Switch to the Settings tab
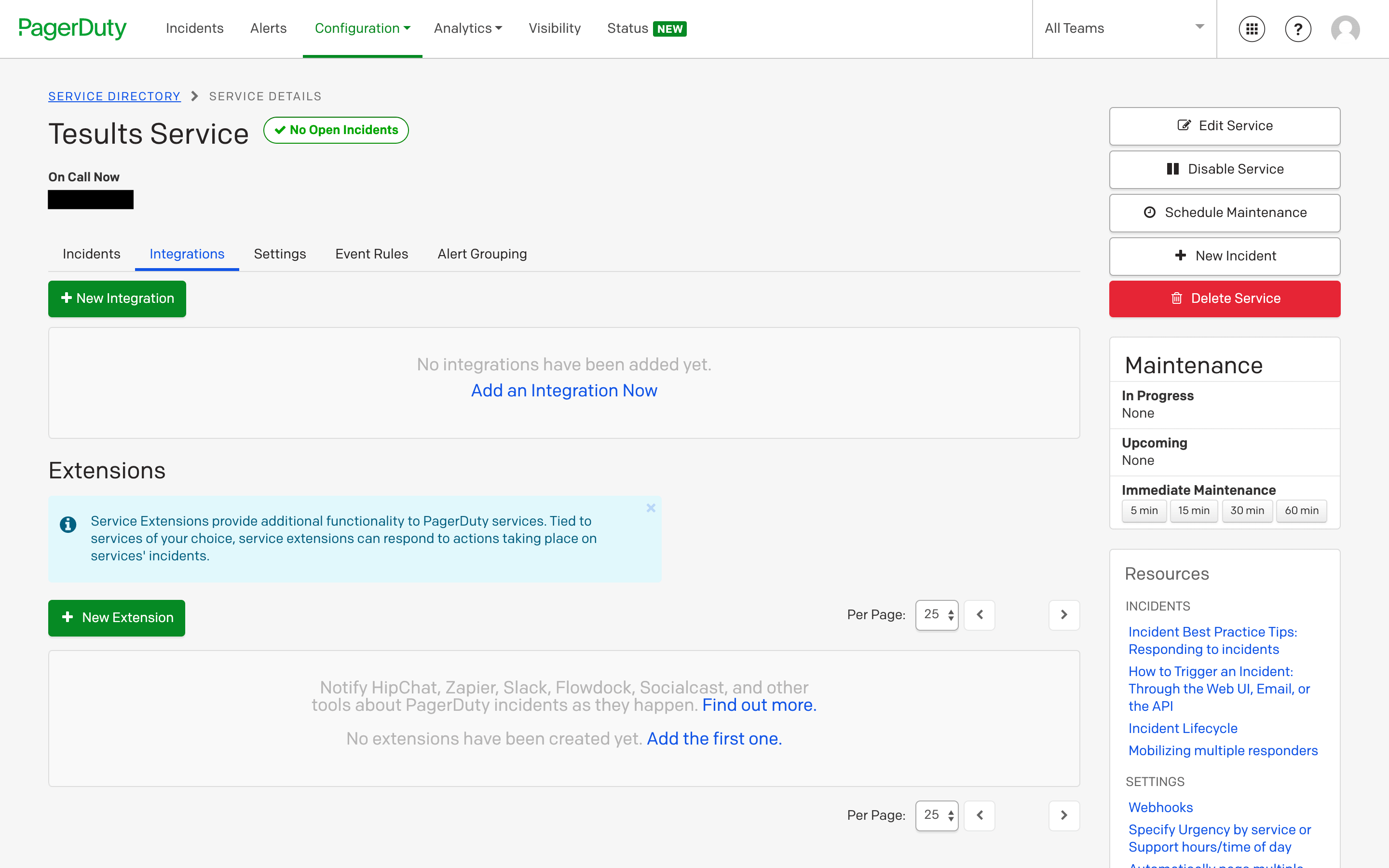Screen dimensions: 1389x868 coord(280,254)
